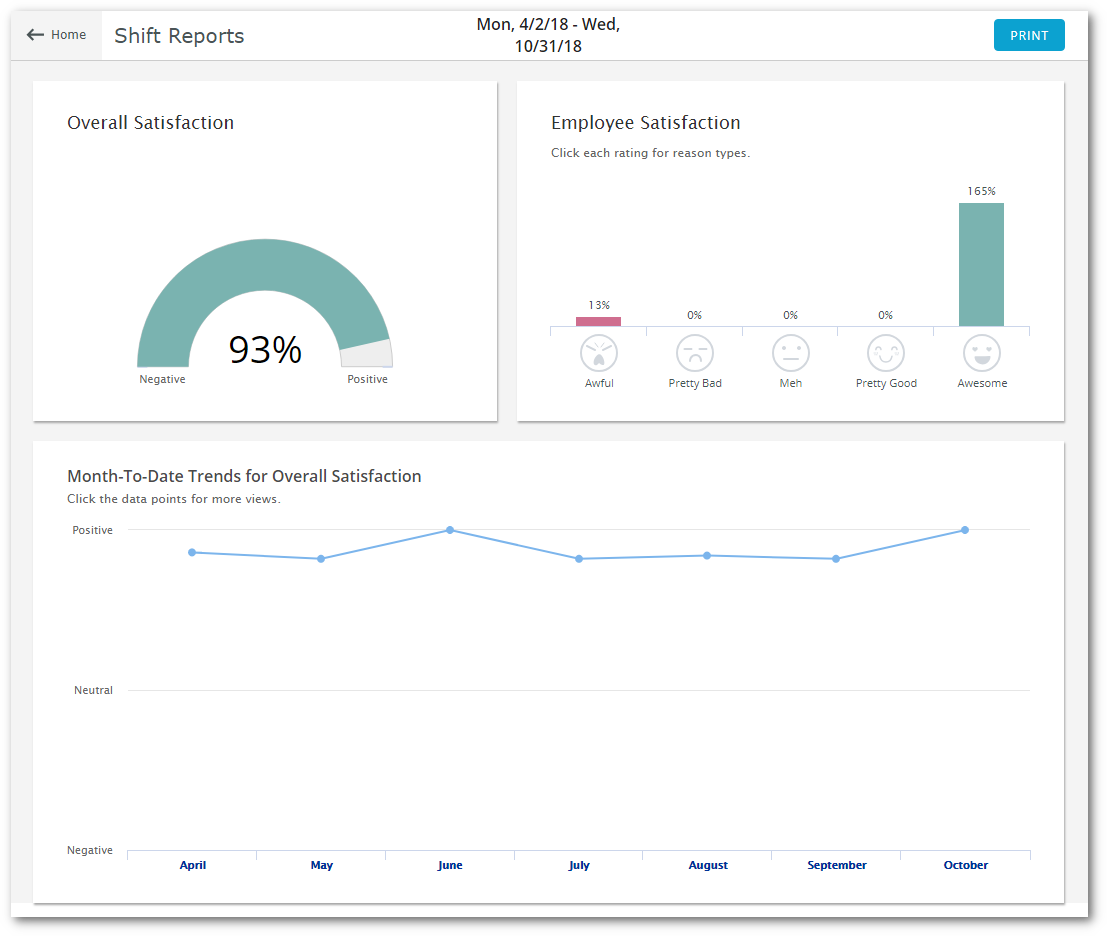Select the Pretty Bad frowning face icon
Image resolution: width=1107 pixels, height=936 pixels.
pos(695,353)
